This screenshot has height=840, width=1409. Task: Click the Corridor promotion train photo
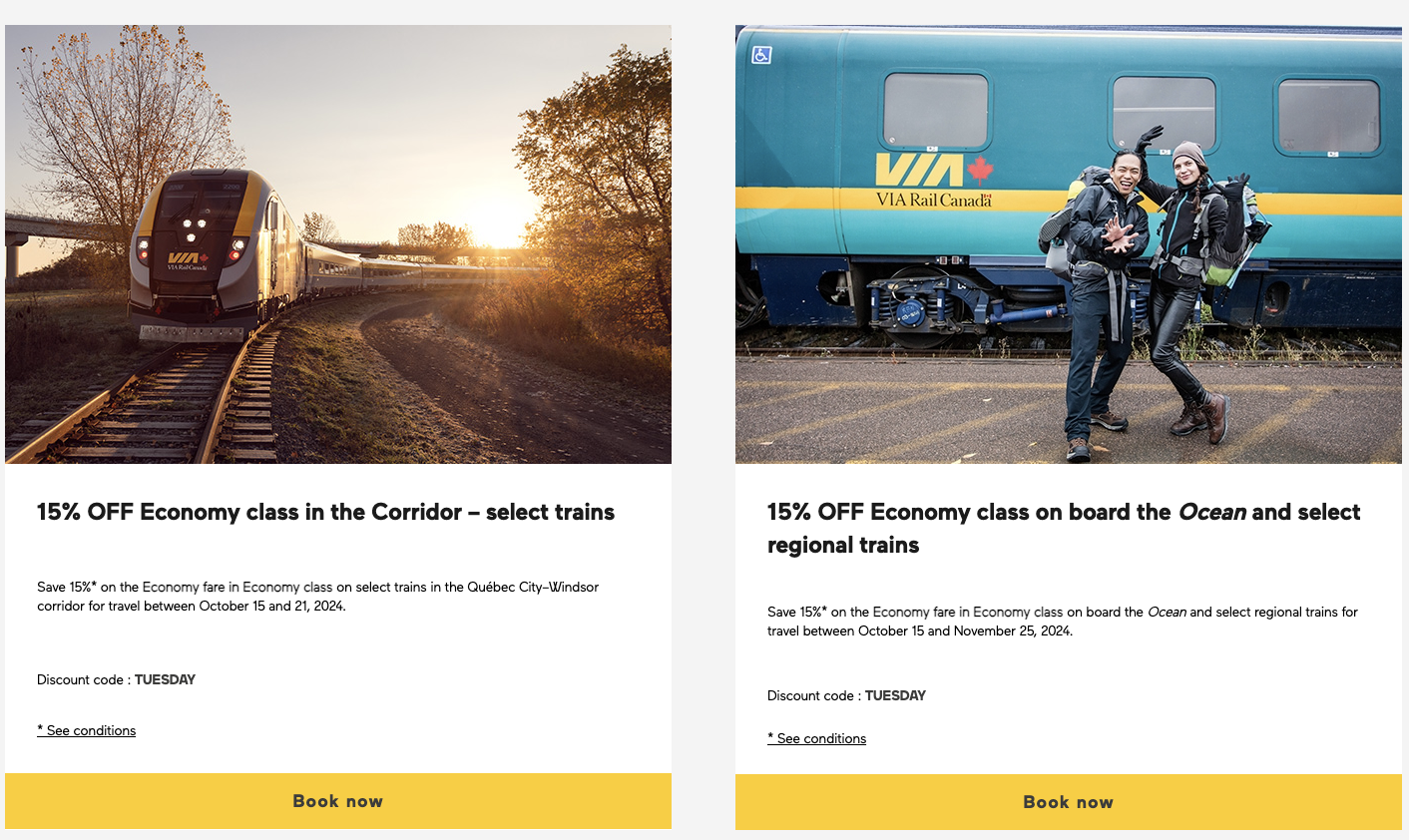click(338, 243)
